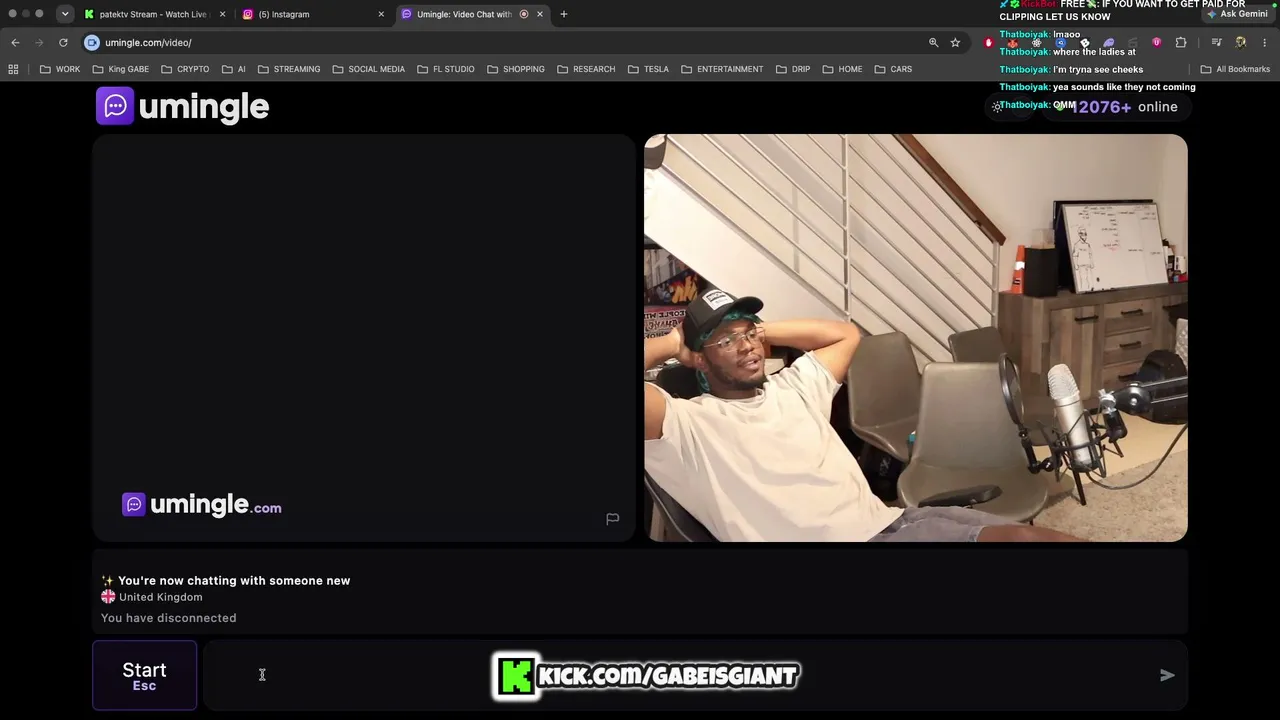
Task: Close the Umingle tab
Action: 540,14
